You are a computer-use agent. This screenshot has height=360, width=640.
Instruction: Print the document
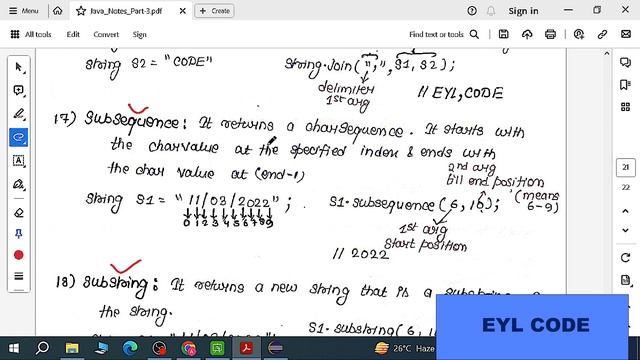[550, 34]
